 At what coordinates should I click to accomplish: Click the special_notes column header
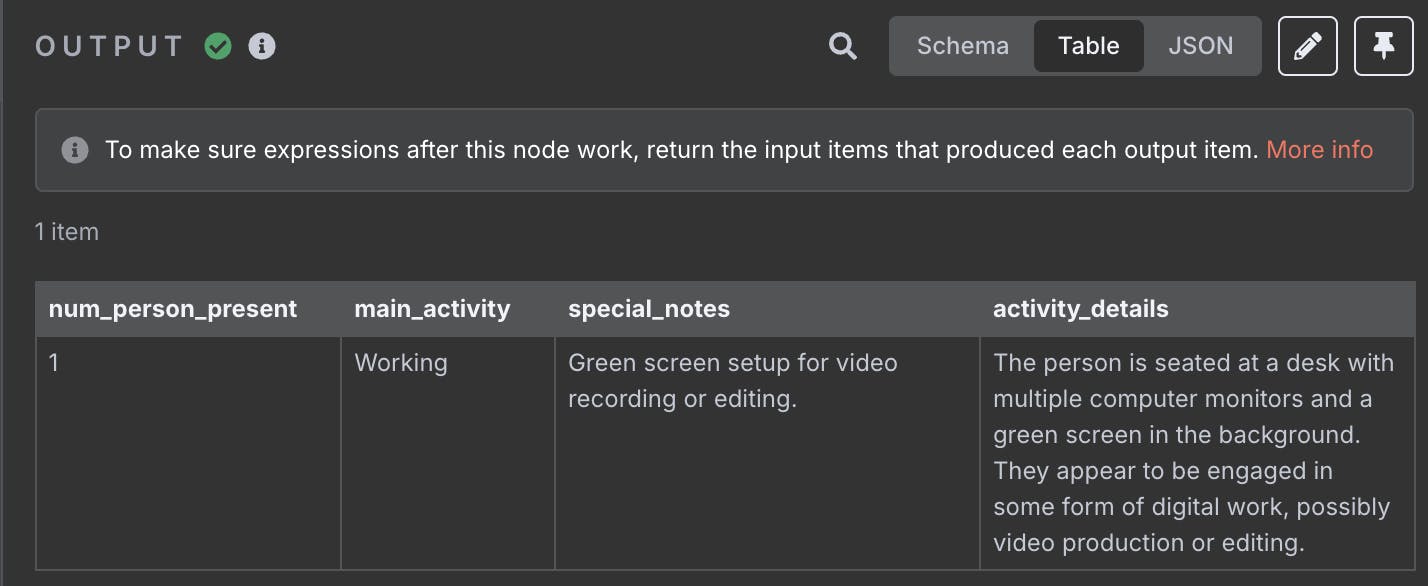pyautogui.click(x=767, y=309)
